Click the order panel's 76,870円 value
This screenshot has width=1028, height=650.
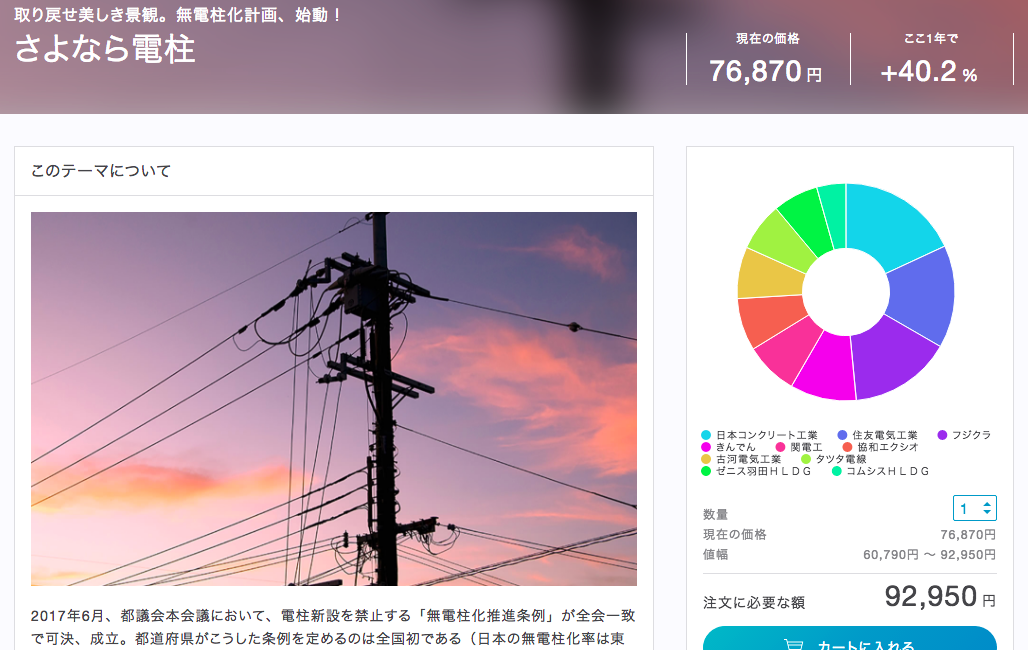[x=968, y=535]
